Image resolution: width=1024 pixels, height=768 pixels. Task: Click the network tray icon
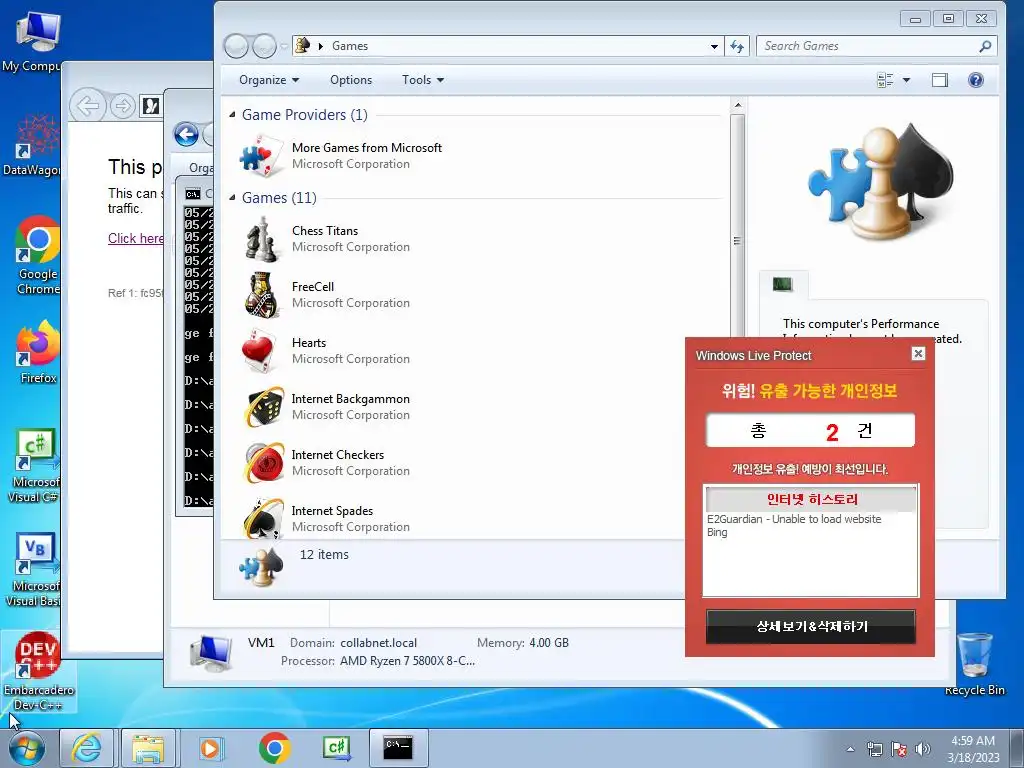tap(874, 749)
